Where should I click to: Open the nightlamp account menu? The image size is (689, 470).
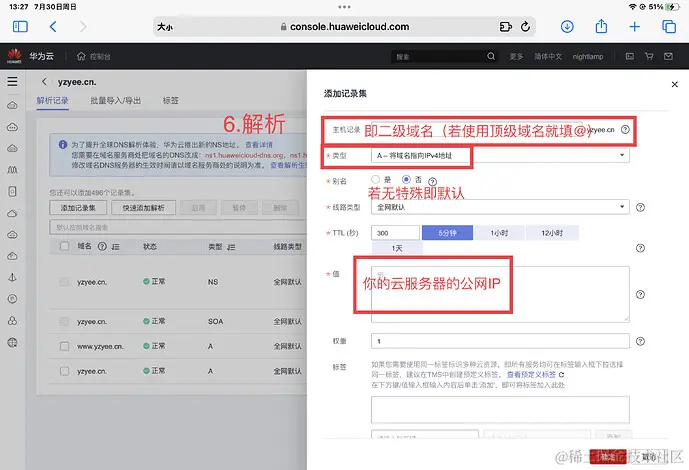click(588, 56)
